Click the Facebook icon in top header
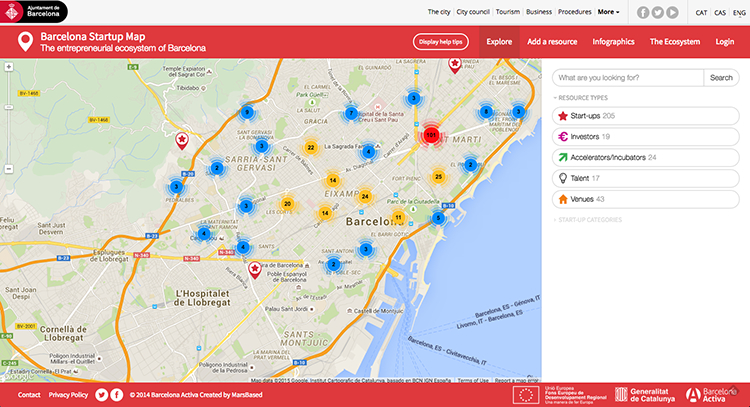 pyautogui.click(x=642, y=12)
